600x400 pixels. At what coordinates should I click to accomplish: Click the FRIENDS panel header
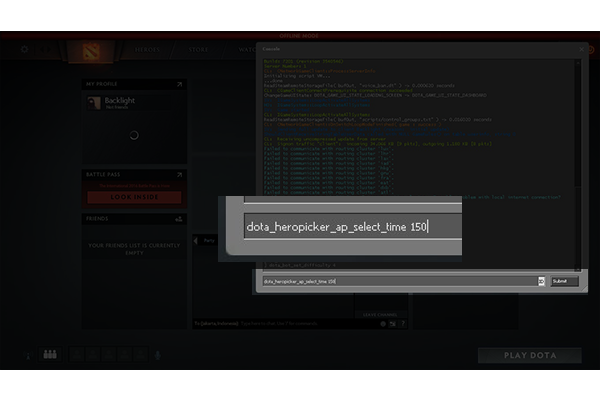tap(97, 219)
